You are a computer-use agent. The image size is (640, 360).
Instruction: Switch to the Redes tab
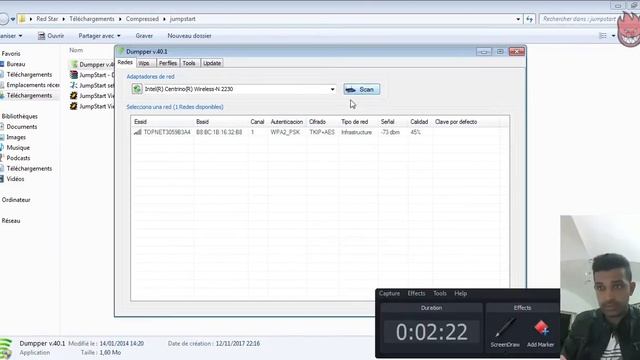125,62
